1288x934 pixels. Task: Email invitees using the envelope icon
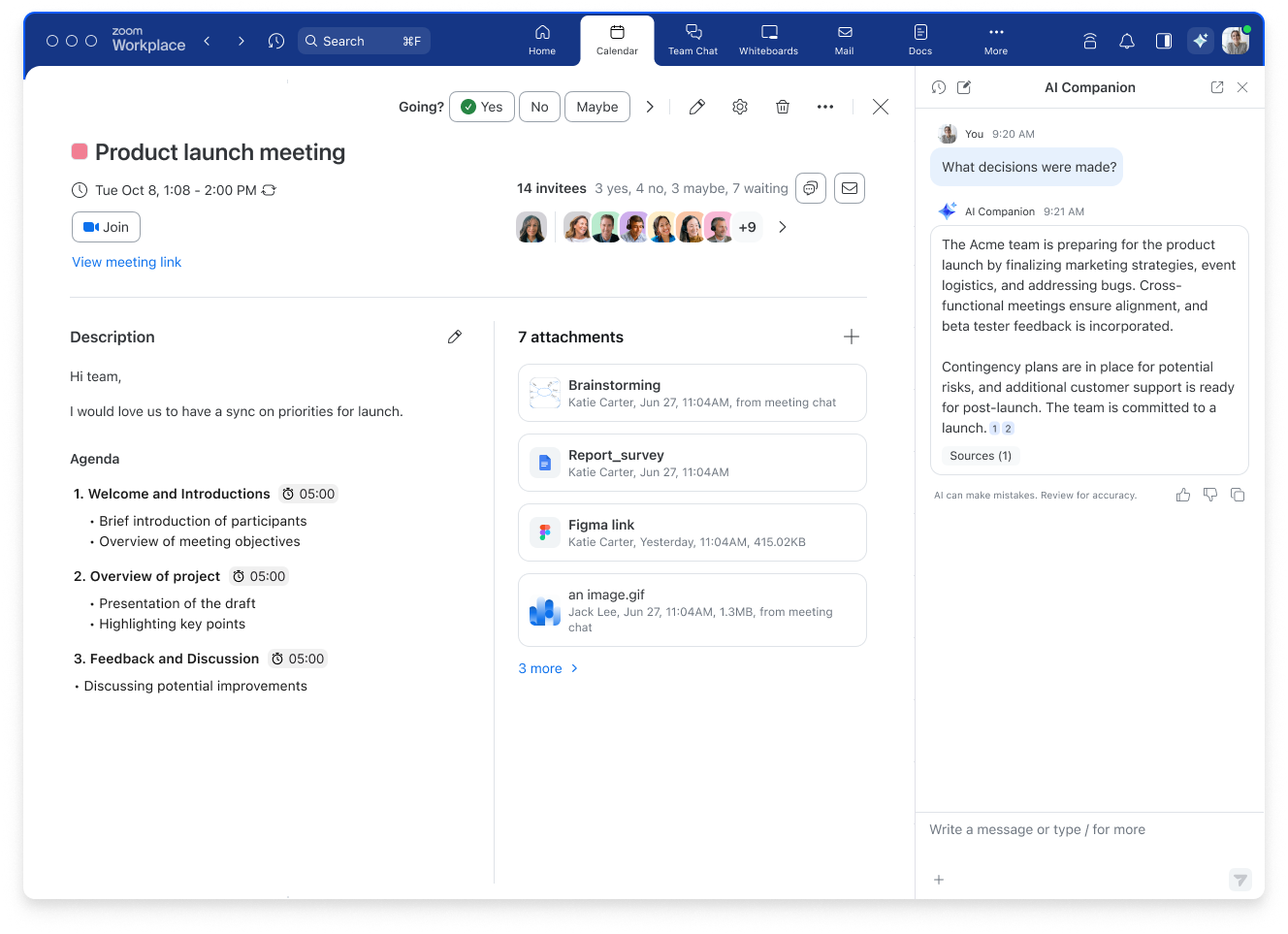850,188
